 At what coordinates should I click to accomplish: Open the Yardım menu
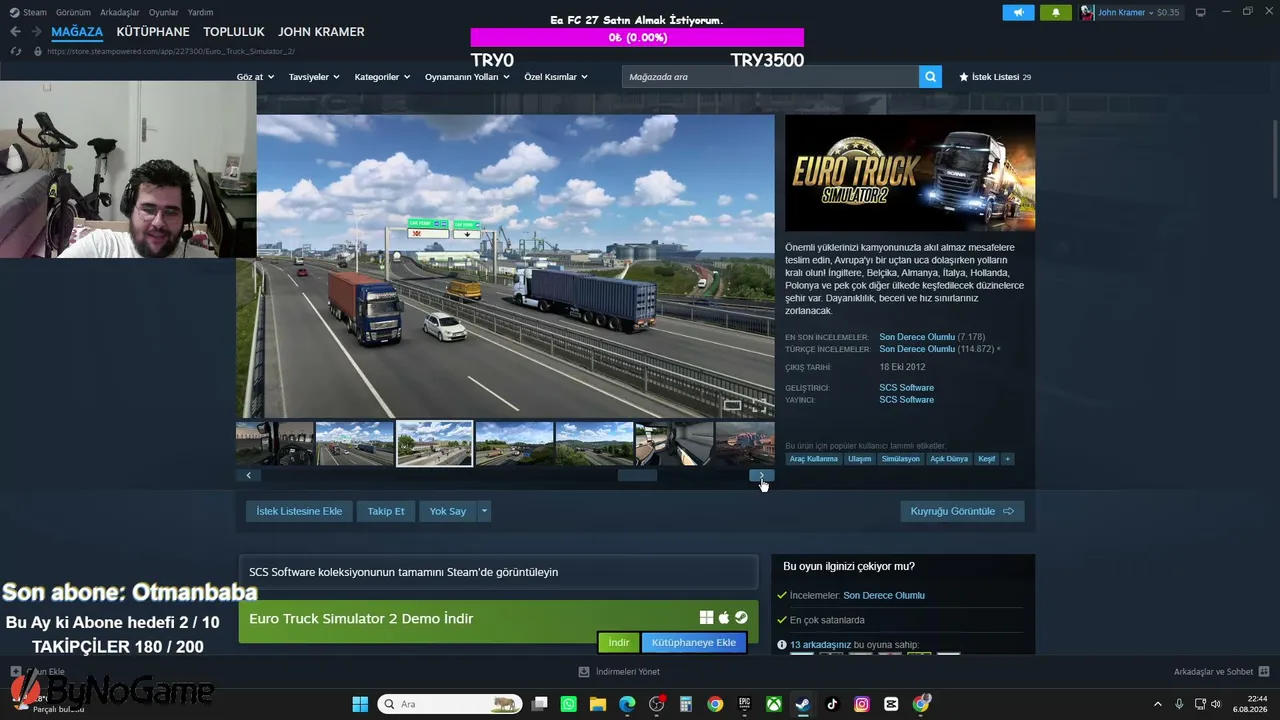point(200,12)
